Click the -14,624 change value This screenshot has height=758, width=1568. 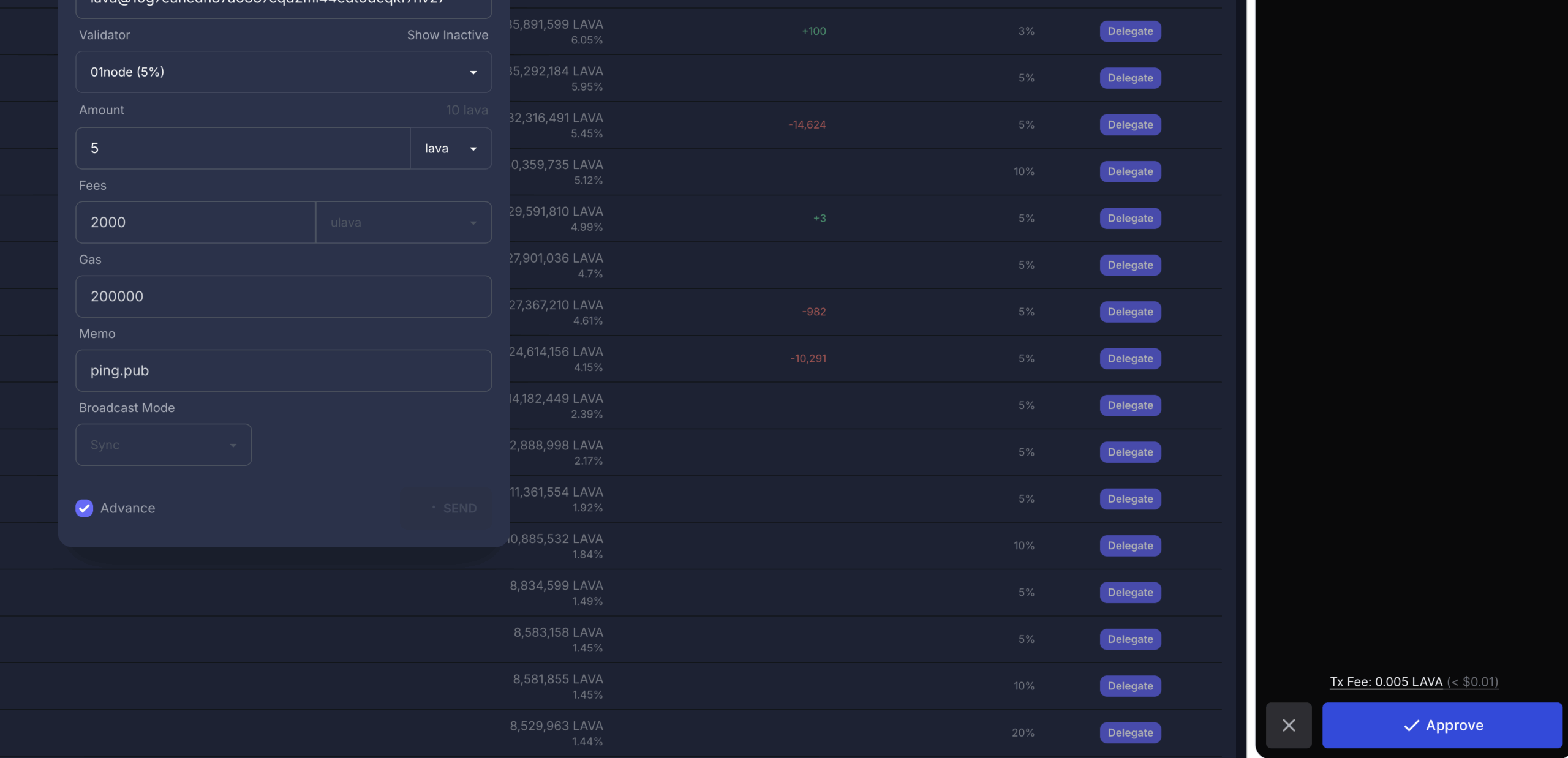[x=807, y=125]
